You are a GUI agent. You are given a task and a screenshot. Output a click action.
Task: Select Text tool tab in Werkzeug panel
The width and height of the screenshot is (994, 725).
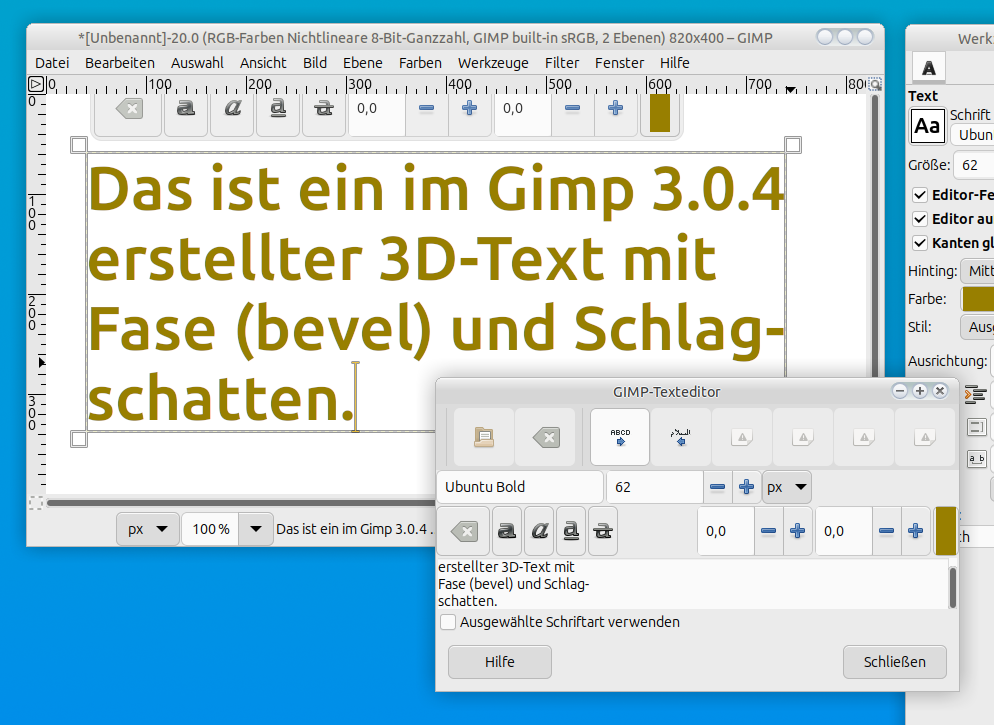[929, 68]
